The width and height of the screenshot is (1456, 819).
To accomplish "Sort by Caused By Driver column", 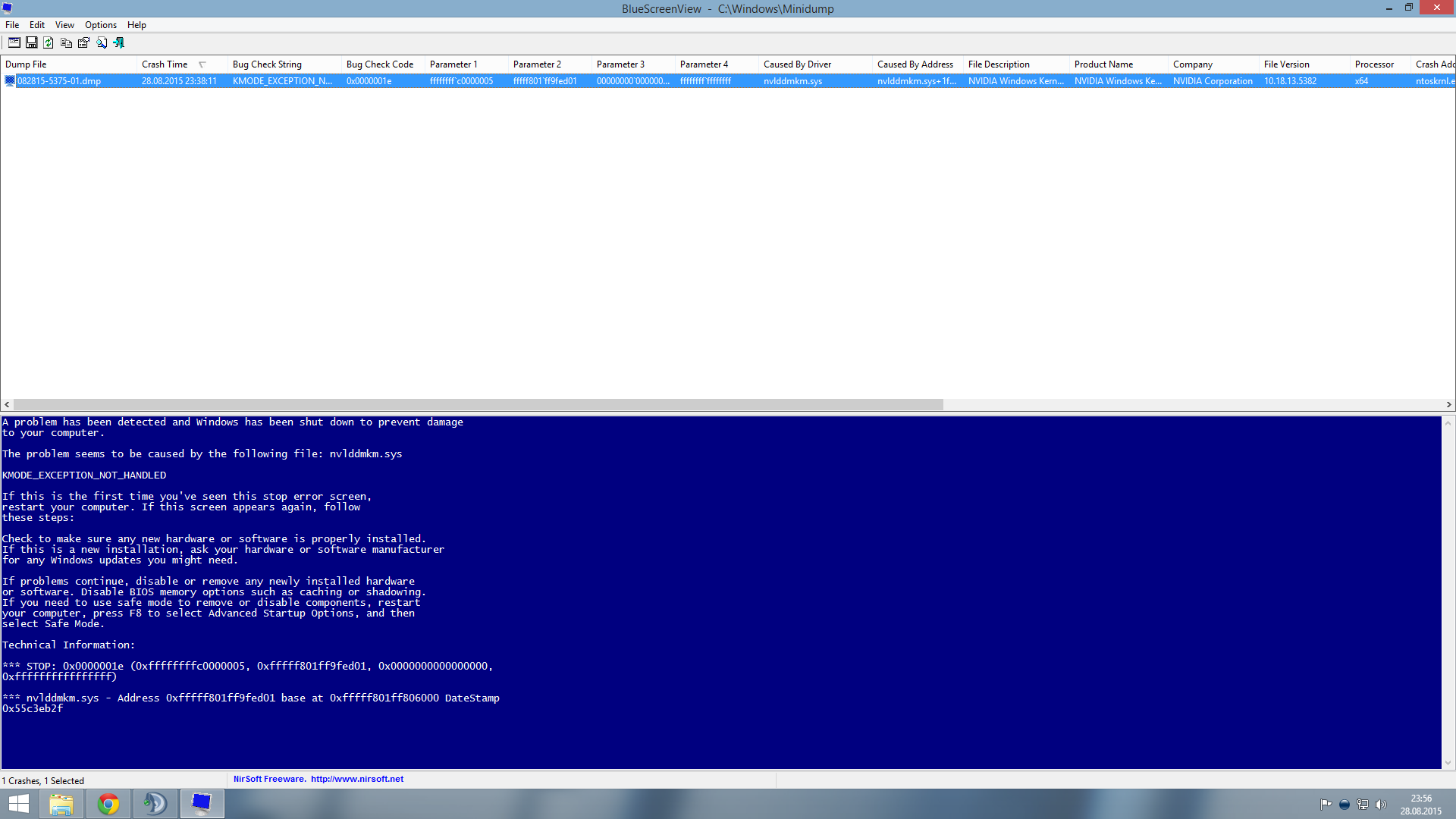I will point(797,64).
